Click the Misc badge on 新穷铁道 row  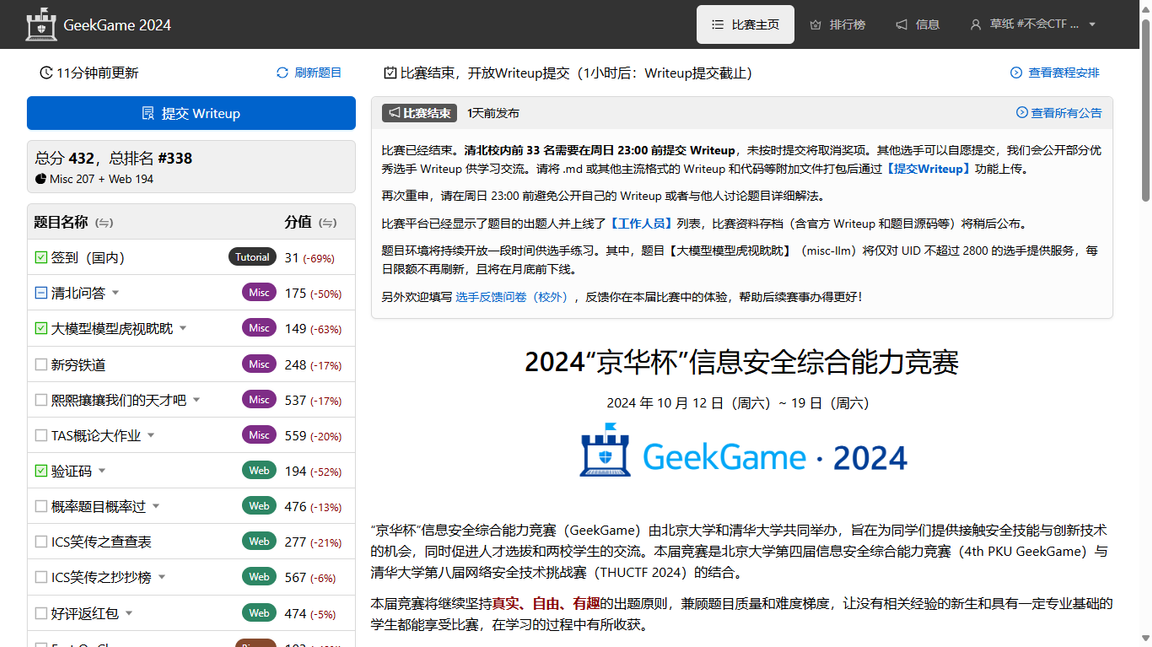pyautogui.click(x=259, y=364)
